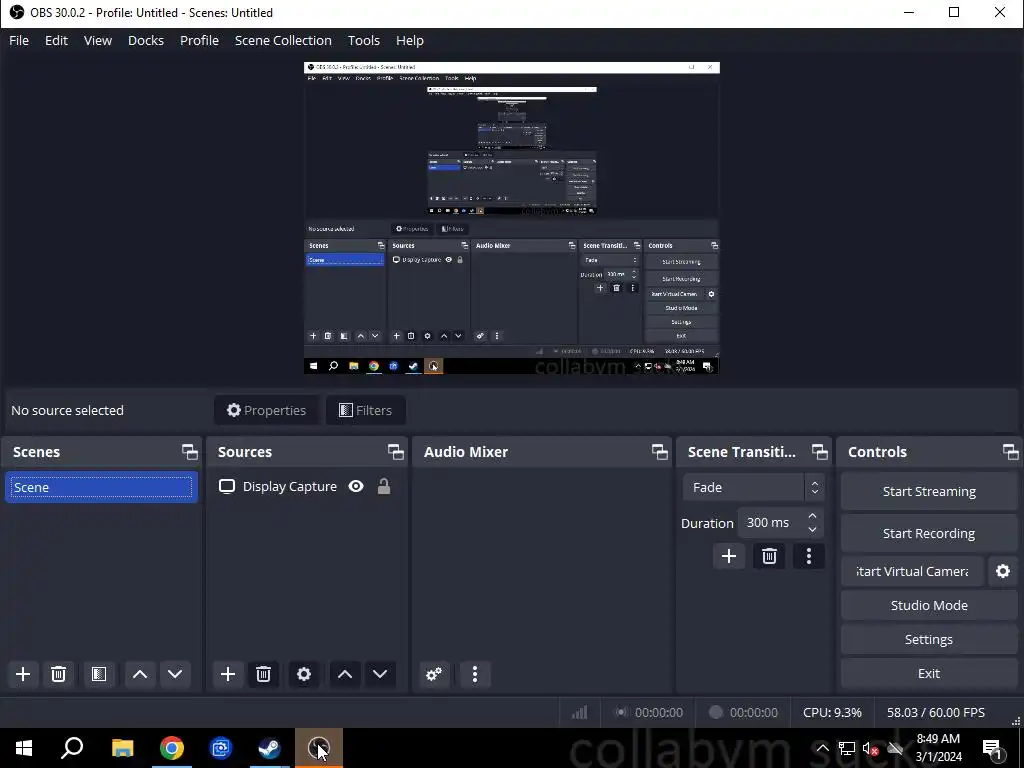Add a configurable transition with the plus icon
The height and width of the screenshot is (768, 1024).
pos(729,556)
